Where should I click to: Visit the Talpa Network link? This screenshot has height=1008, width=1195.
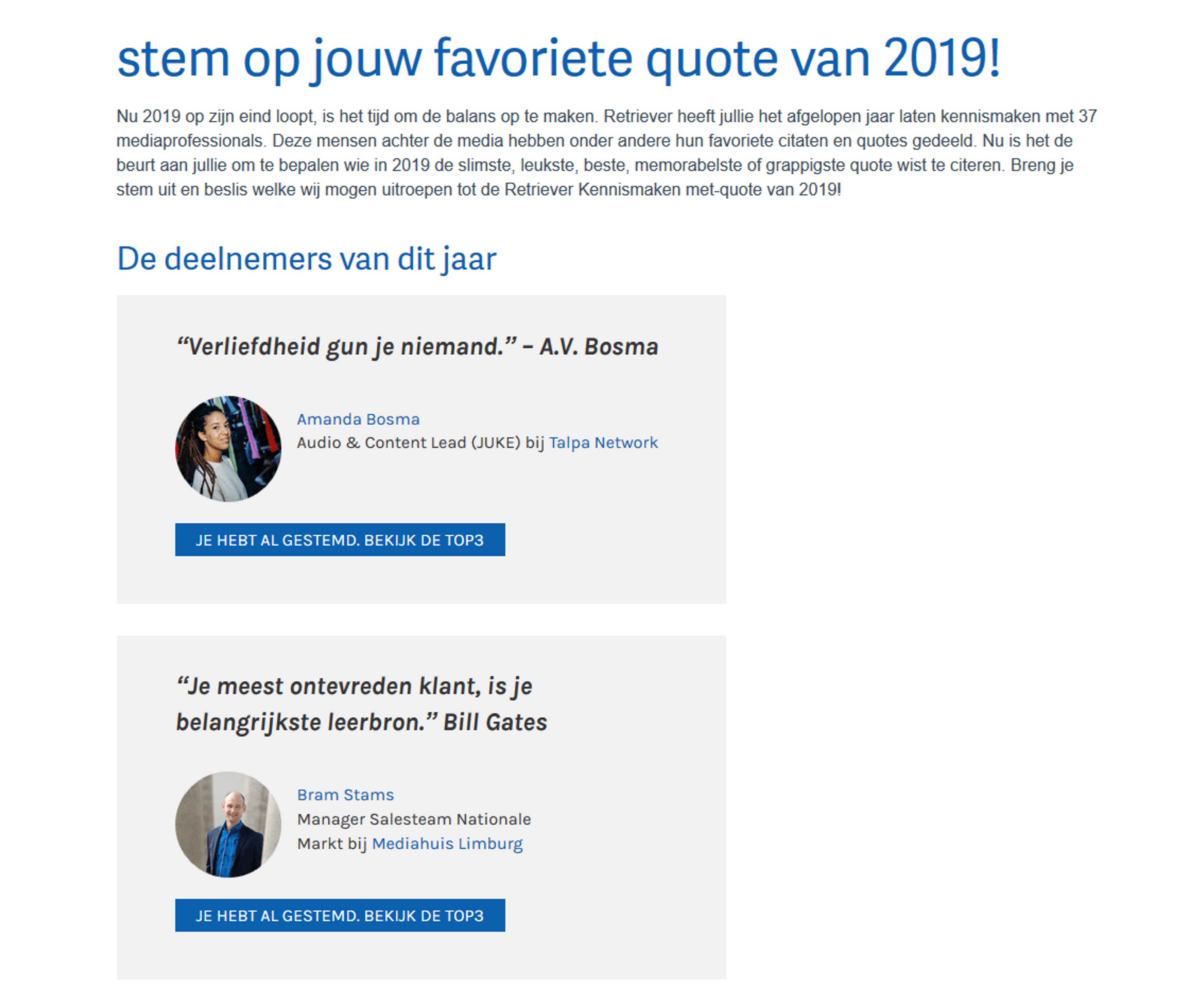603,442
